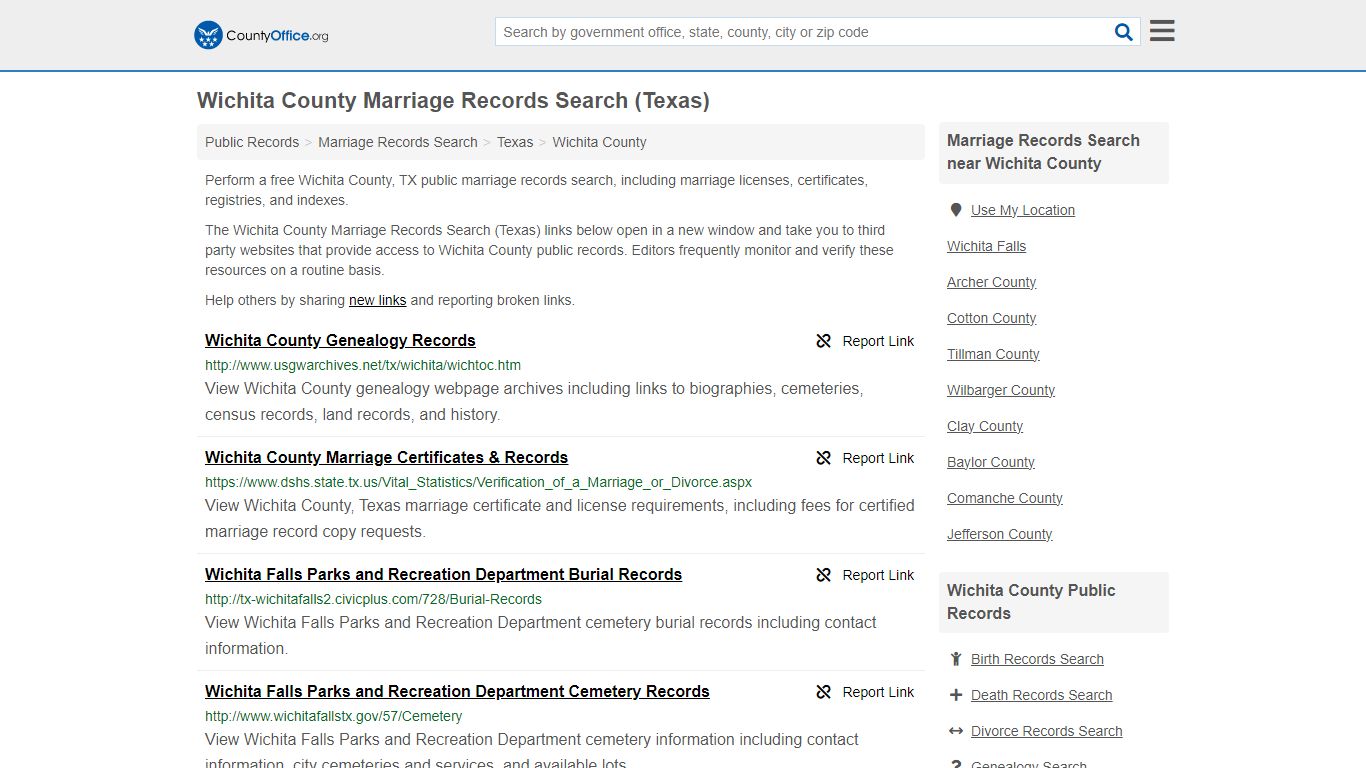Select the Wichita County breadcrumb
The image size is (1366, 768).
[x=599, y=142]
